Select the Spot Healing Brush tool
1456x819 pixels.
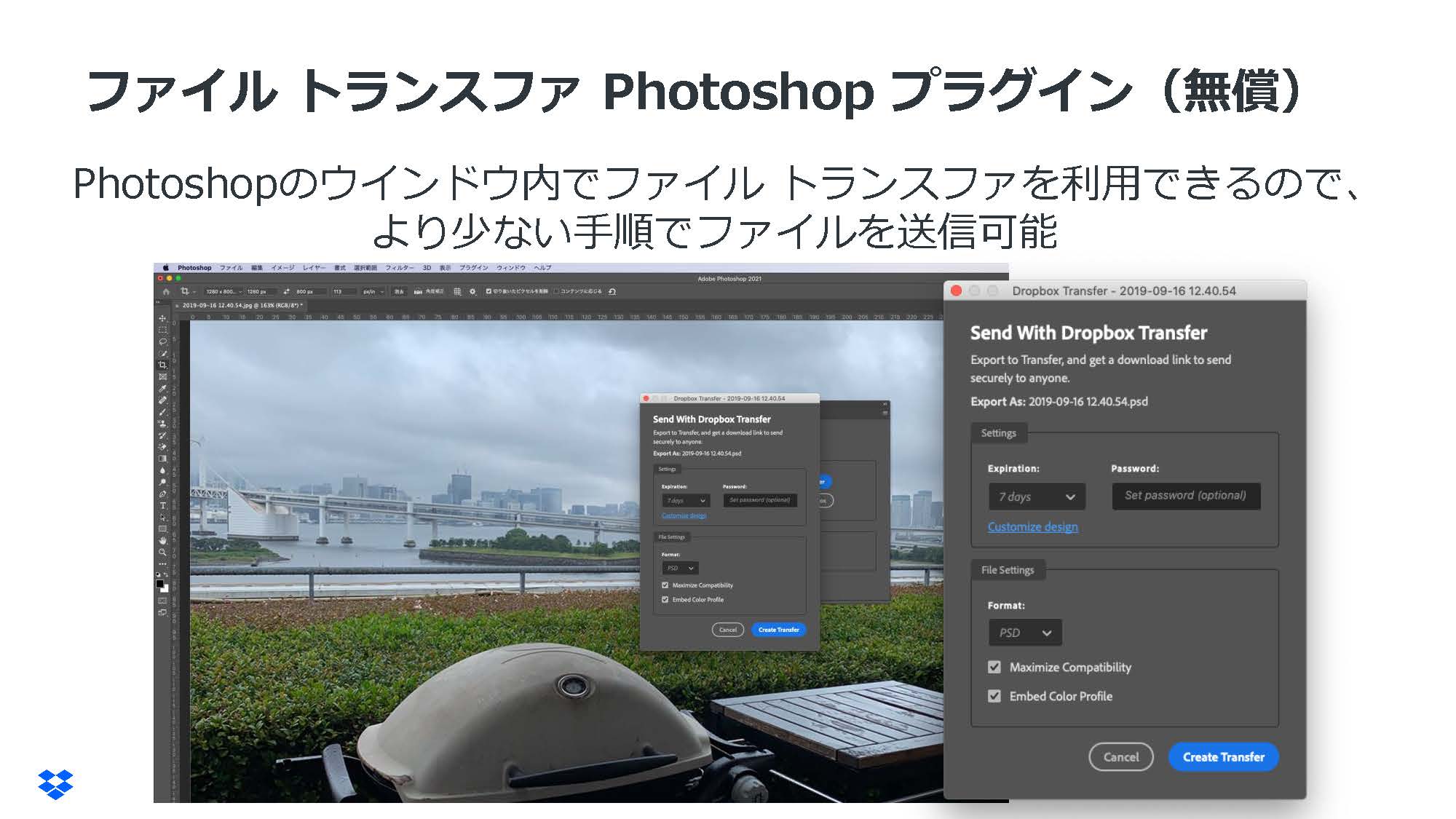coord(162,400)
